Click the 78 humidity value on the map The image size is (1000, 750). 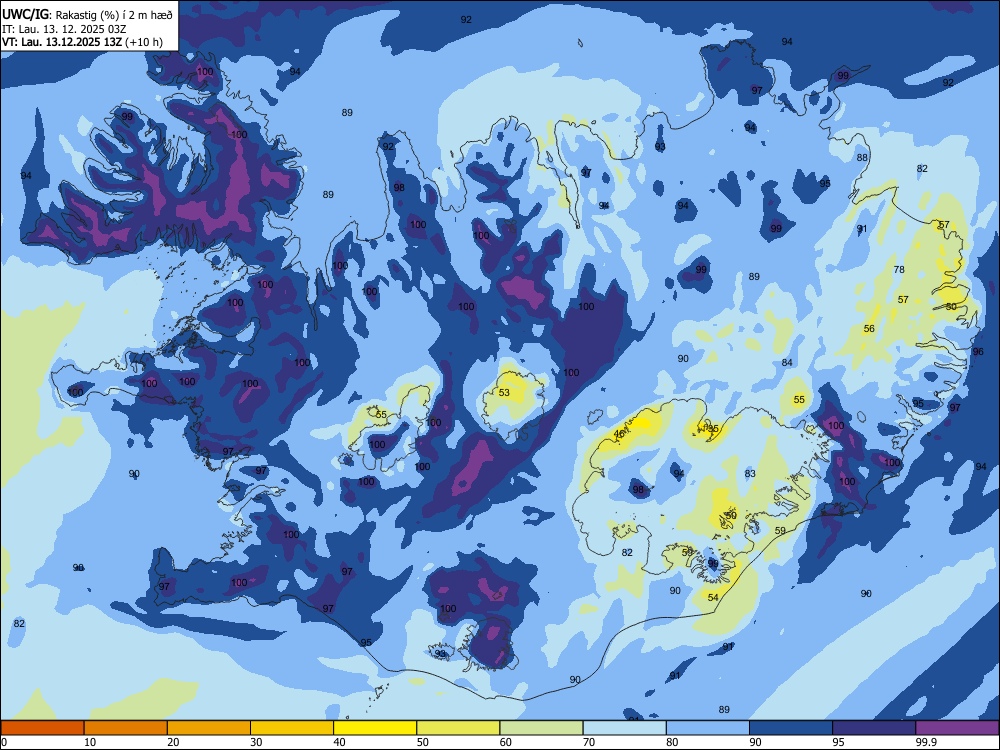(899, 269)
